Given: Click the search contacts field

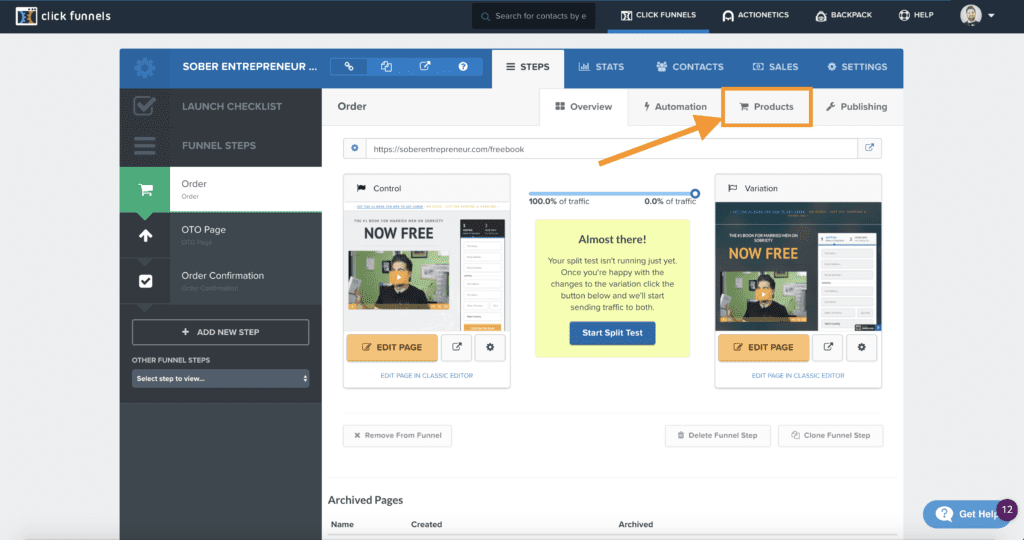Looking at the screenshot, I should point(534,16).
